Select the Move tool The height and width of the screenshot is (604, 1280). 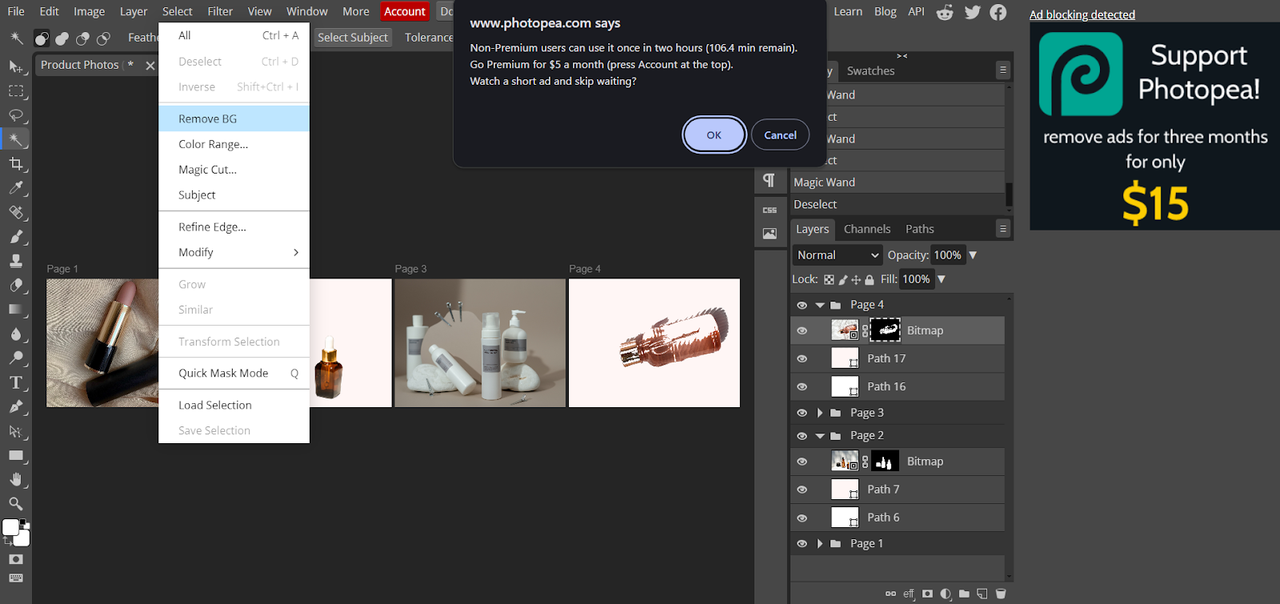coord(16,66)
